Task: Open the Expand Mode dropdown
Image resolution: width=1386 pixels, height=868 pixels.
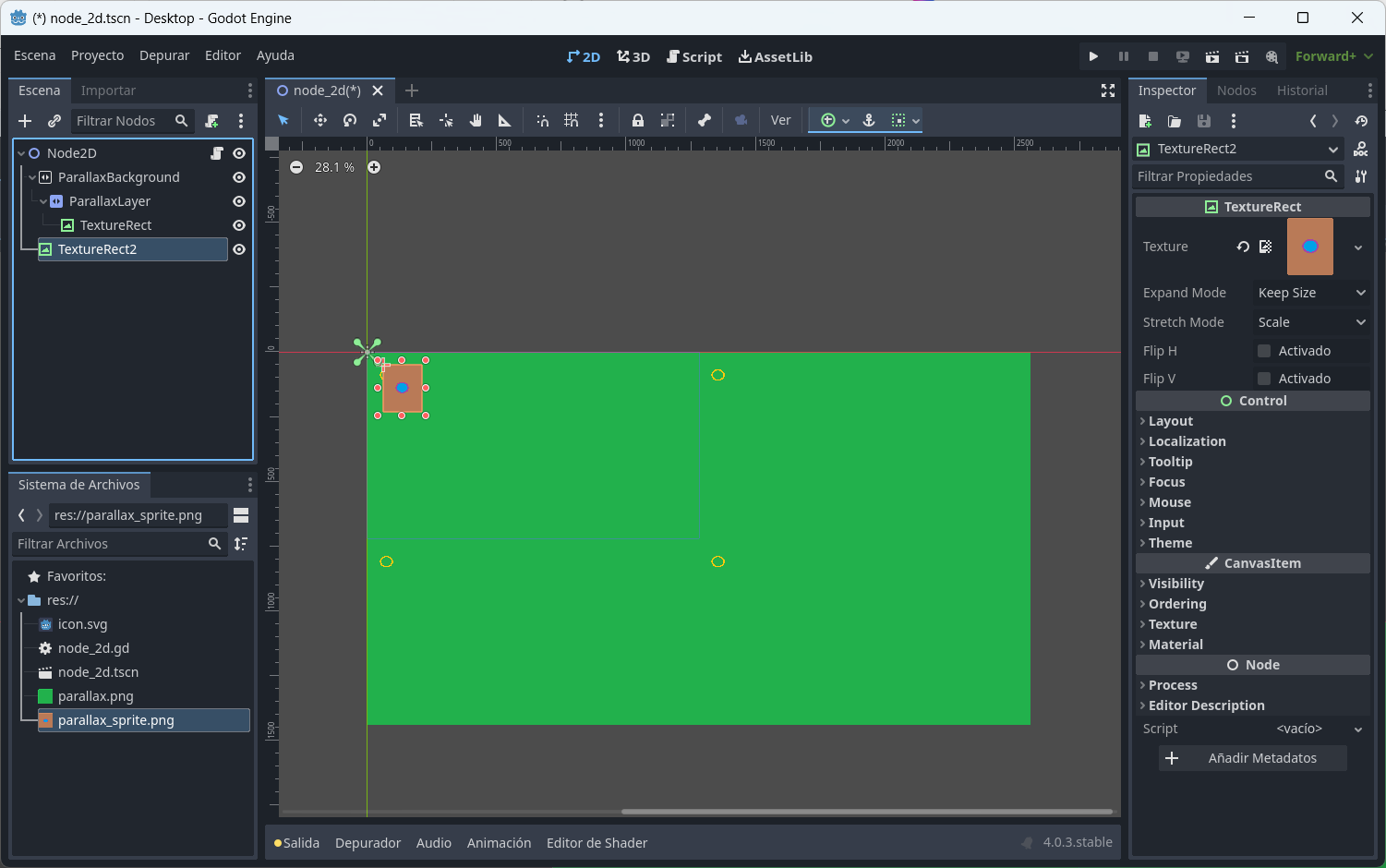Action: (1310, 293)
